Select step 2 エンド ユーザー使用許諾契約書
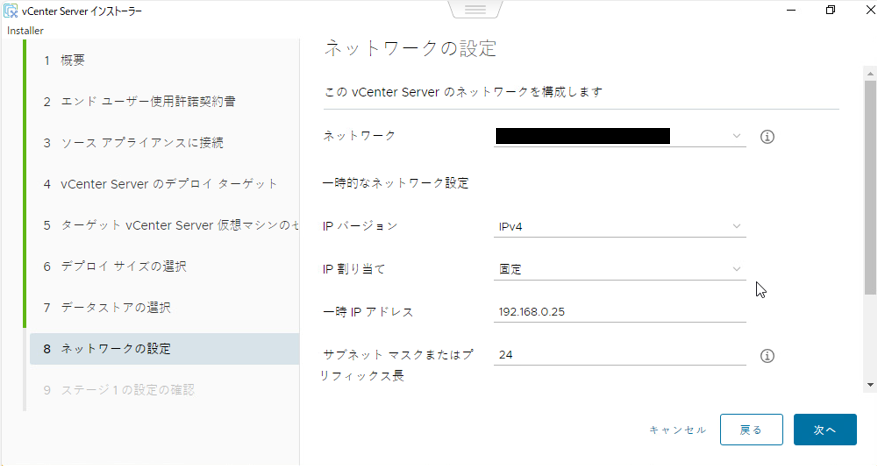The height and width of the screenshot is (466, 877). pos(148,101)
